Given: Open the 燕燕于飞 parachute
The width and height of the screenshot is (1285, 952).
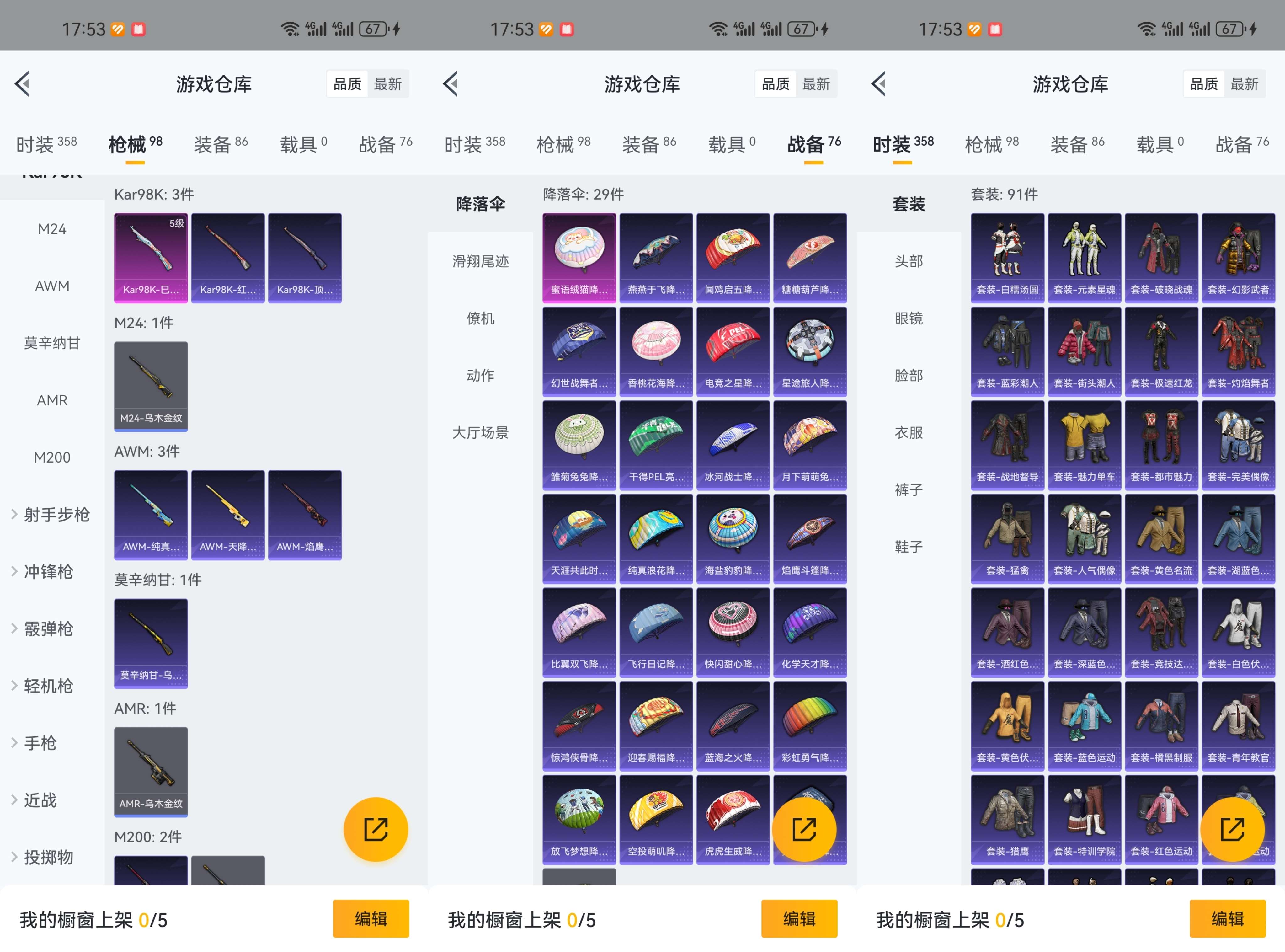Looking at the screenshot, I should tap(656, 258).
